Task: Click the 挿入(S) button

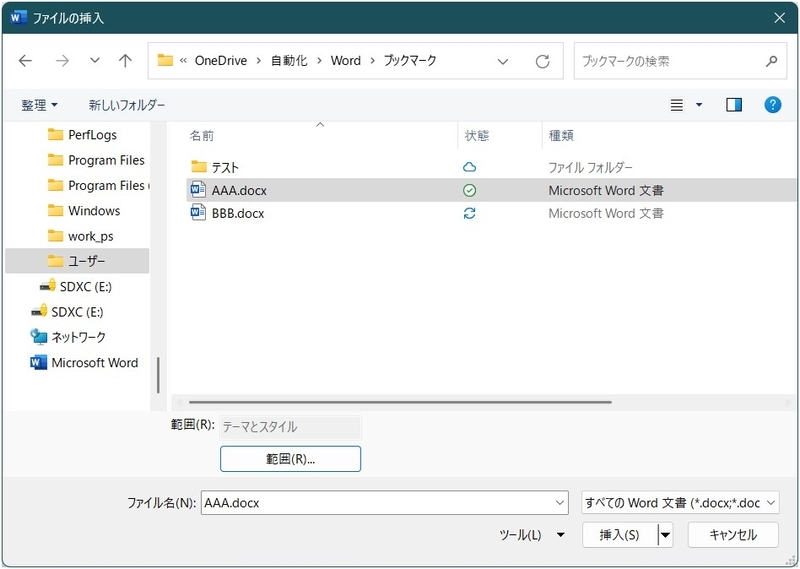Action: tap(619, 535)
